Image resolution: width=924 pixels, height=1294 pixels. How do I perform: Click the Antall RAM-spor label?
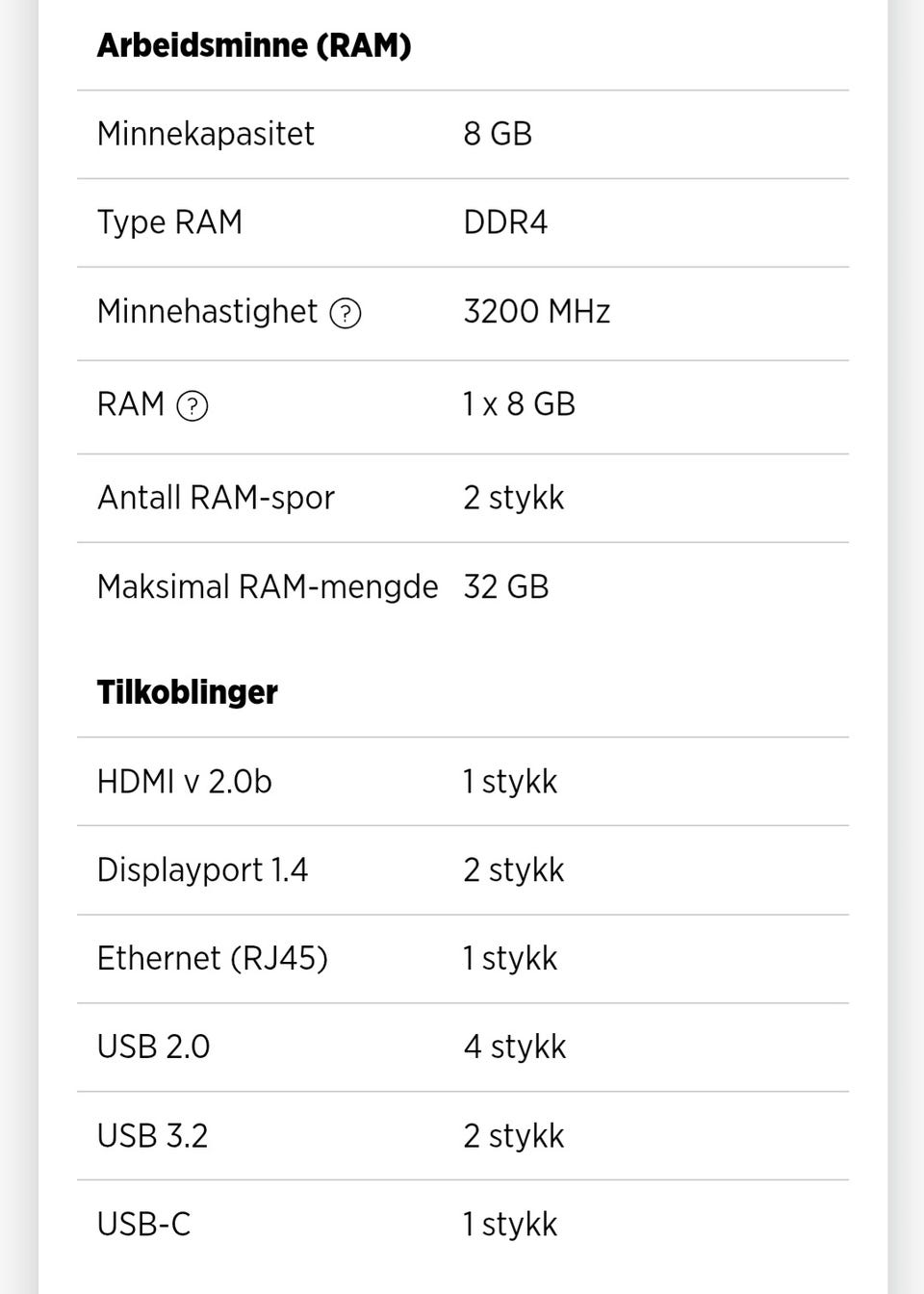216,498
